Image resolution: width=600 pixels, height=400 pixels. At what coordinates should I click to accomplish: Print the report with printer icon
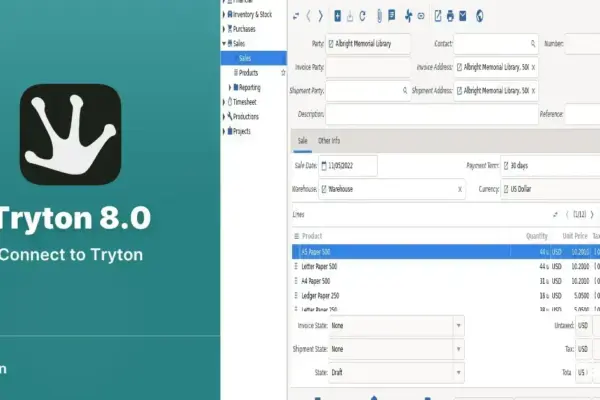[450, 16]
